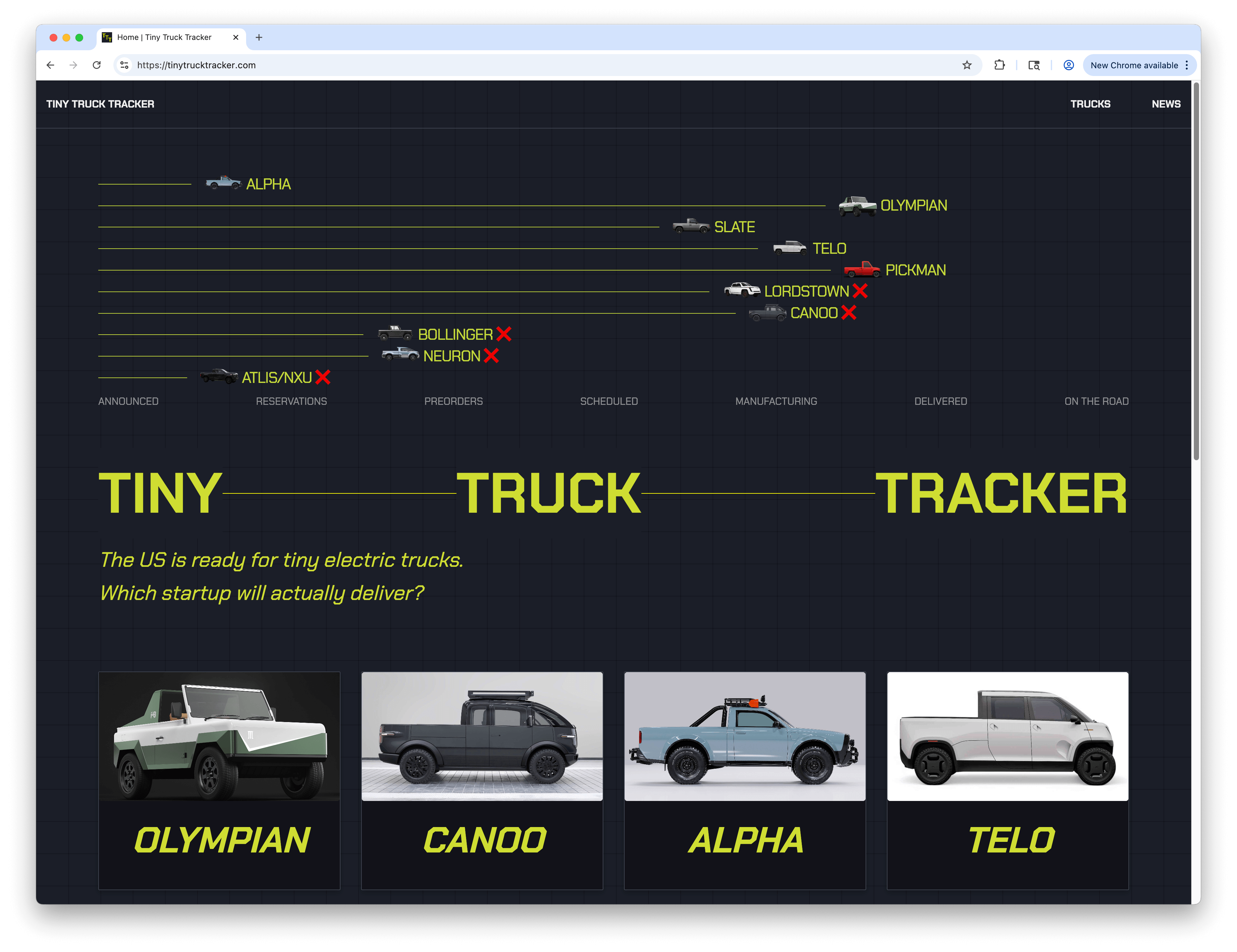Click the TINY TRUCK TRACKER logo link
1237x952 pixels.
[100, 104]
